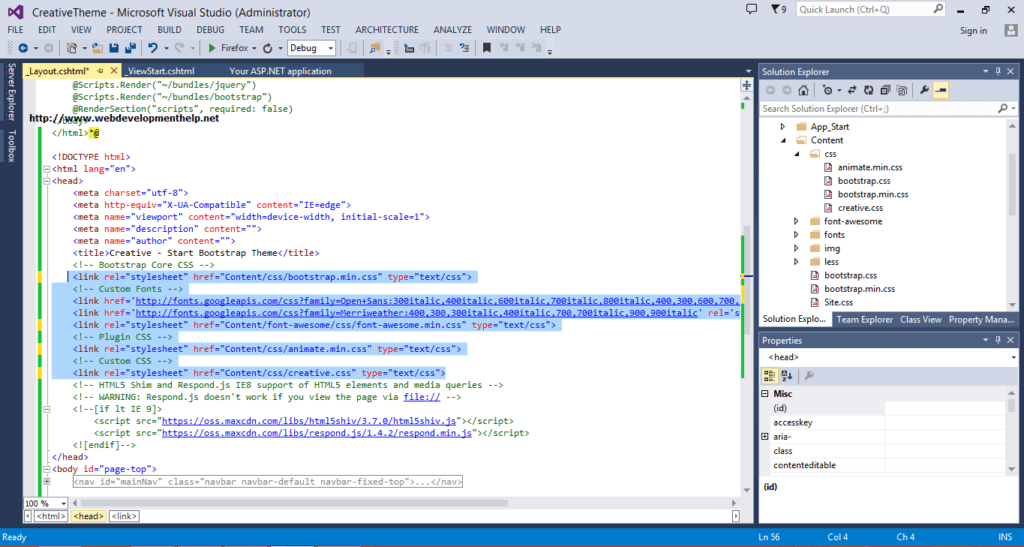Screen dimensions: 1024x547
Task: Switch to the Team Explorer tab
Action: [x=864, y=319]
